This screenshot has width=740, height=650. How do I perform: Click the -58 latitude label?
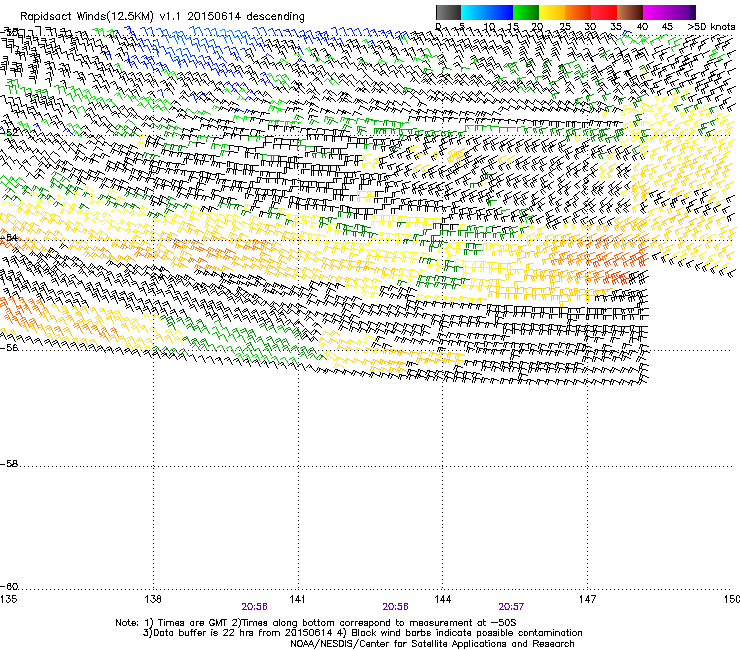(x=9, y=464)
